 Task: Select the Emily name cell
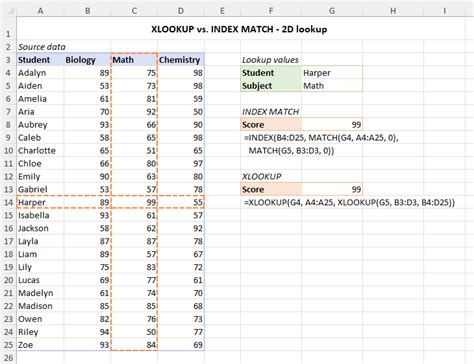(x=40, y=177)
